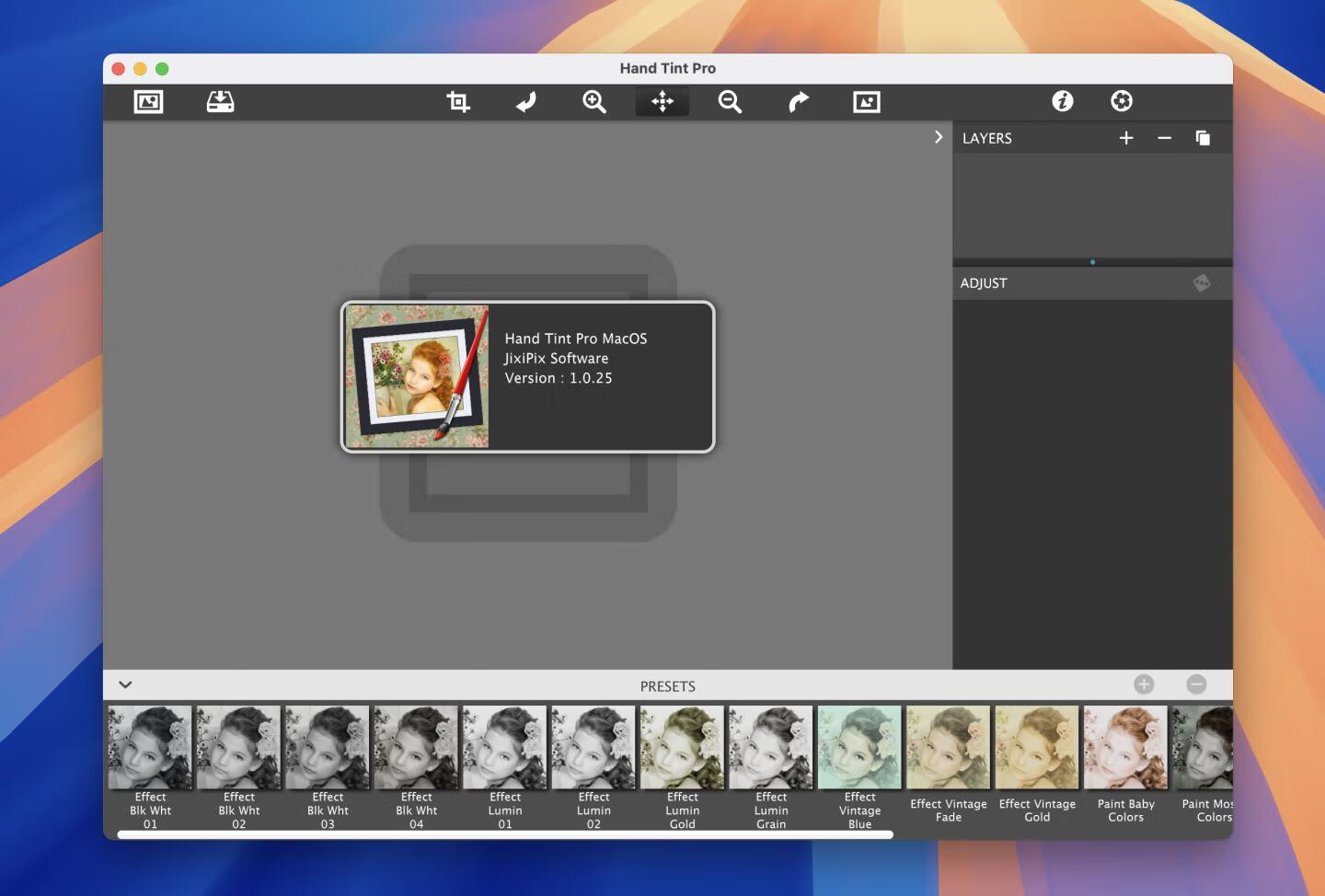
Task: Select the Crop tool
Action: coord(458,102)
